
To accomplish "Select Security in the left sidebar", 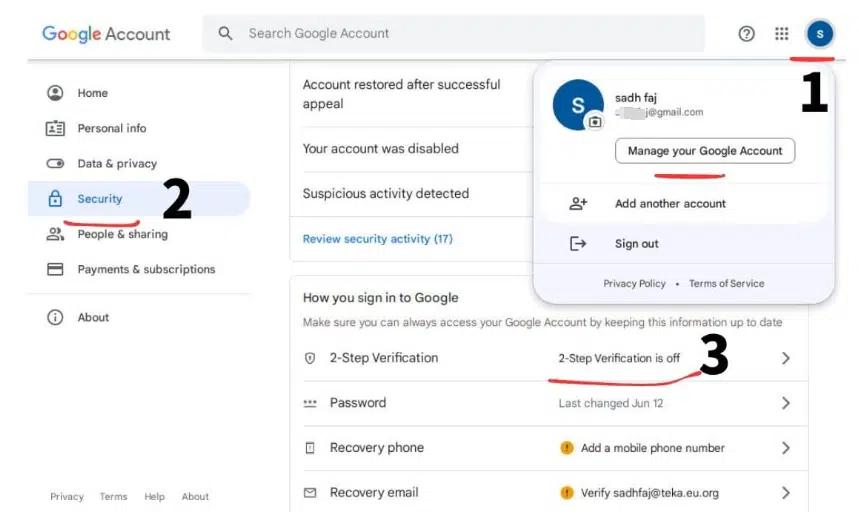I will pyautogui.click(x=100, y=199).
